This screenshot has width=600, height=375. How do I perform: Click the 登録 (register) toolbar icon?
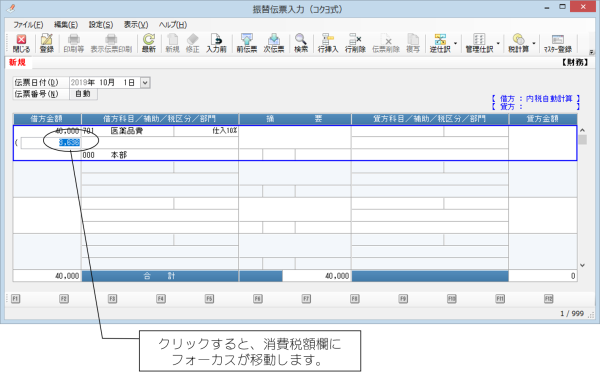tap(47, 43)
